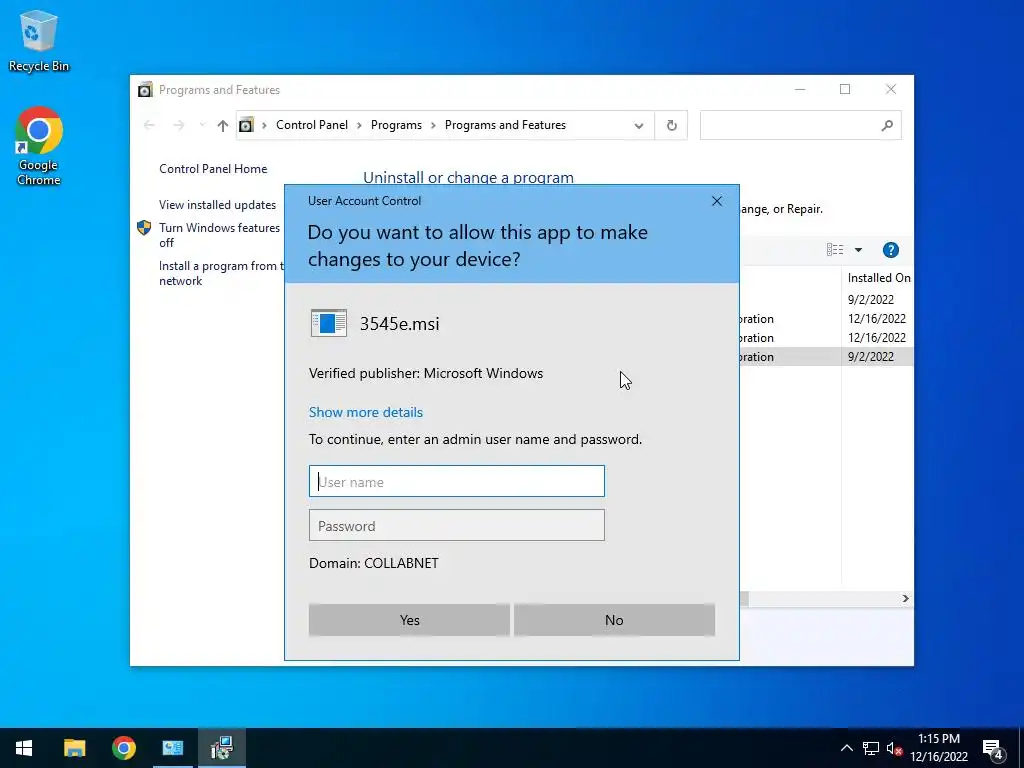Open the Windows Start menu
This screenshot has width=1024, height=768.
click(24, 748)
